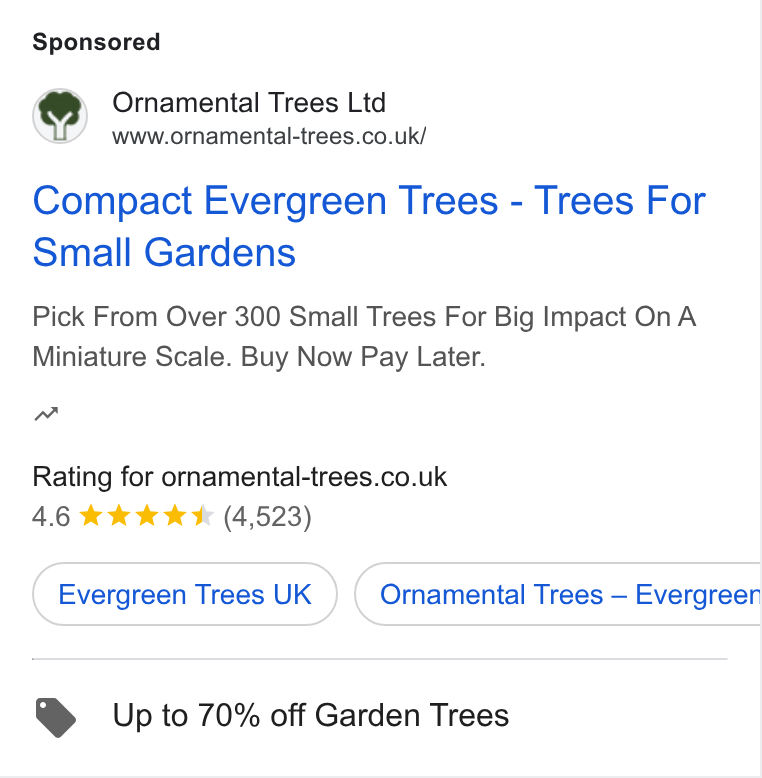The image size is (762, 778).
Task: Click the Ornamental Trees Ltd advertiser name
Action: [249, 103]
